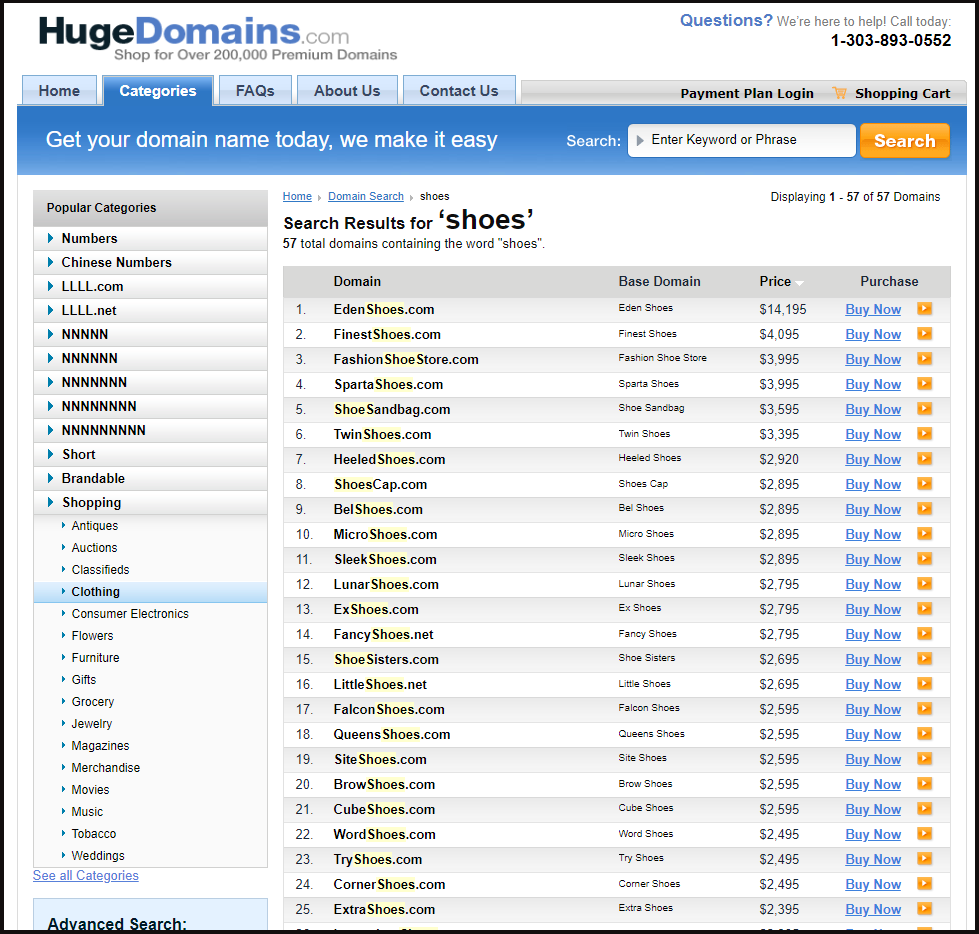
Task: Open the Jewelry subcategory
Action: pyautogui.click(x=92, y=724)
